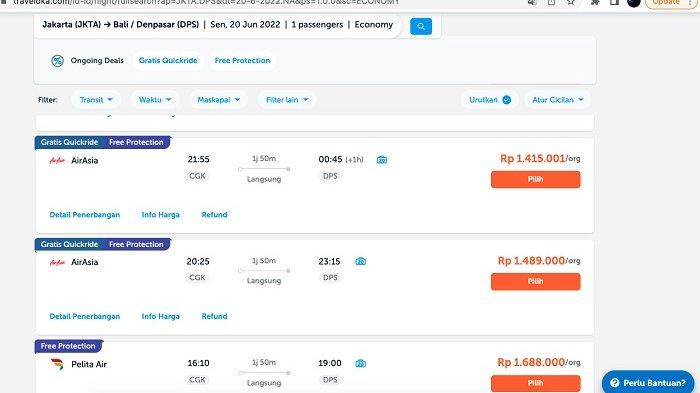
Task: Select Pilih for Rp 1.415.001 flight
Action: 536,180
